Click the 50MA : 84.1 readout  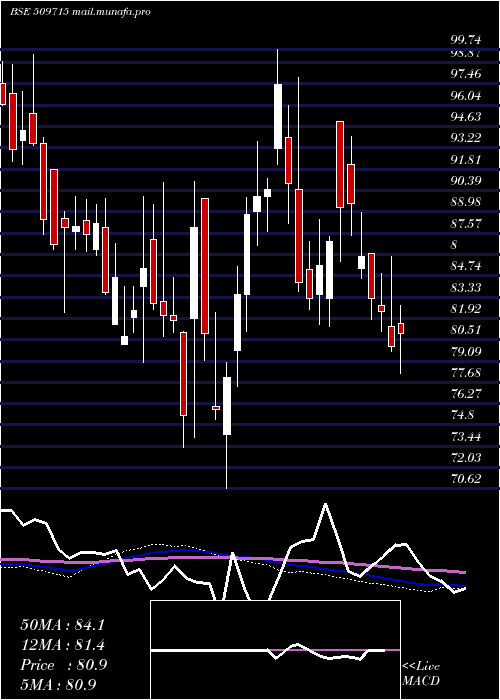pyautogui.click(x=62, y=625)
